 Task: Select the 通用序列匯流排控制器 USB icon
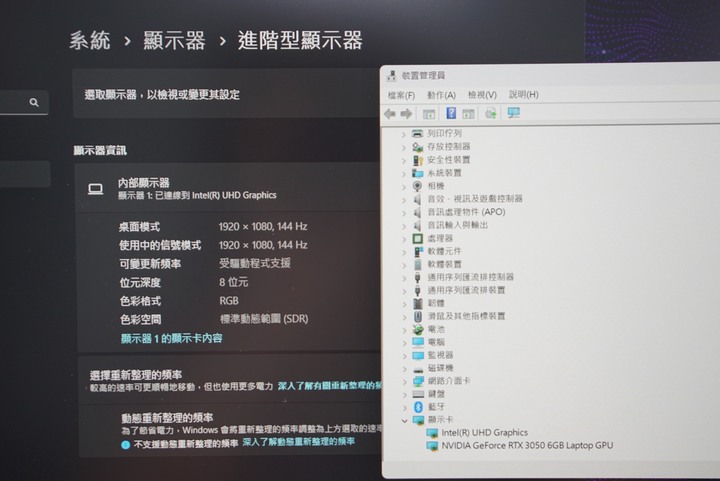point(417,277)
